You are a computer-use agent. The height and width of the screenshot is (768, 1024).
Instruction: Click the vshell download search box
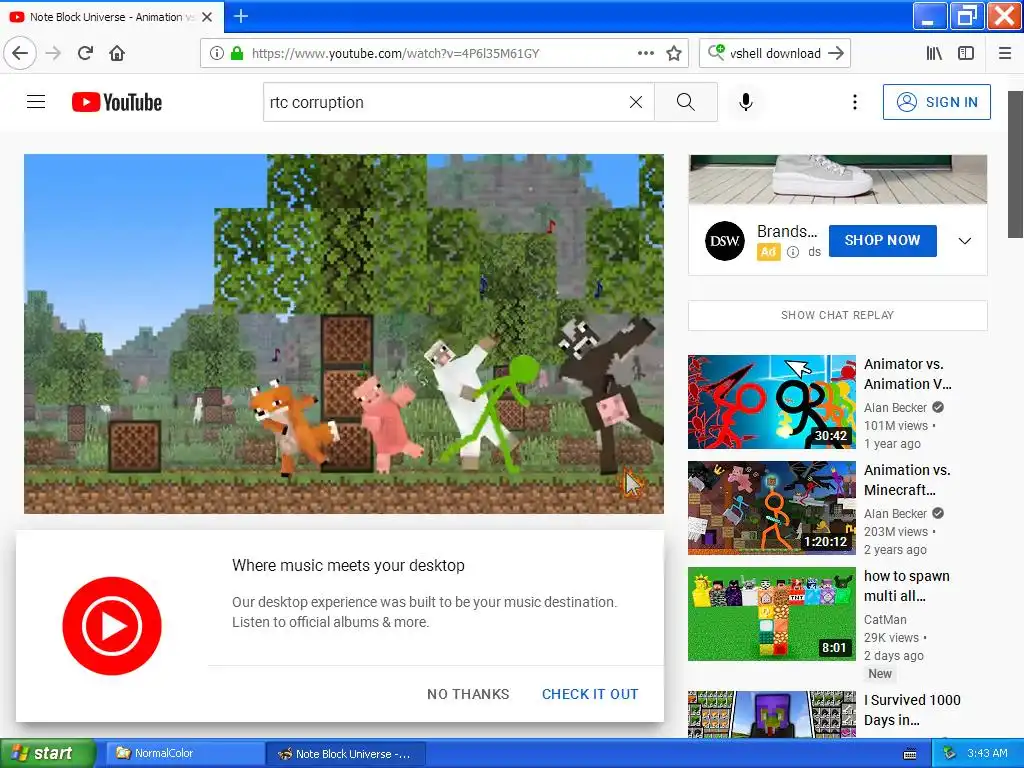(775, 53)
